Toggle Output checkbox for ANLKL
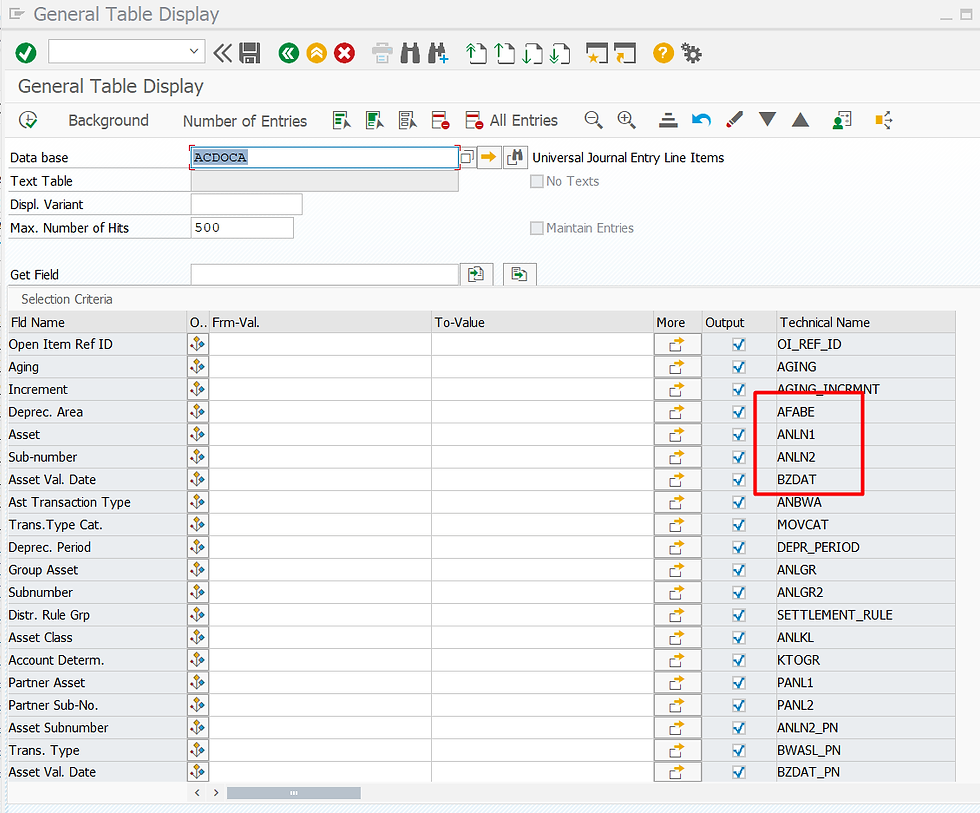 click(x=739, y=637)
